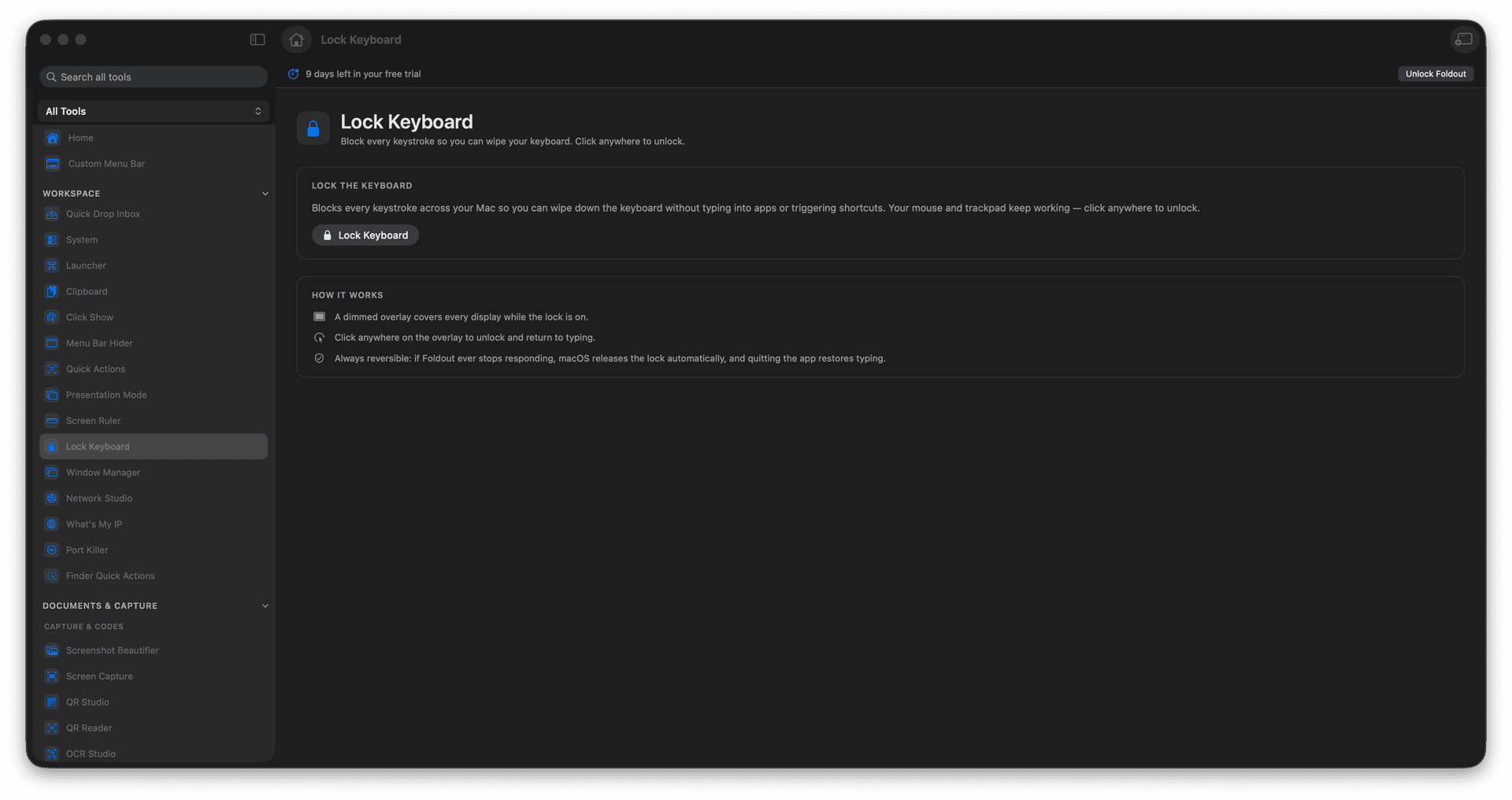Click the home icon in the title bar
The height and width of the screenshot is (800, 1512).
(x=296, y=39)
